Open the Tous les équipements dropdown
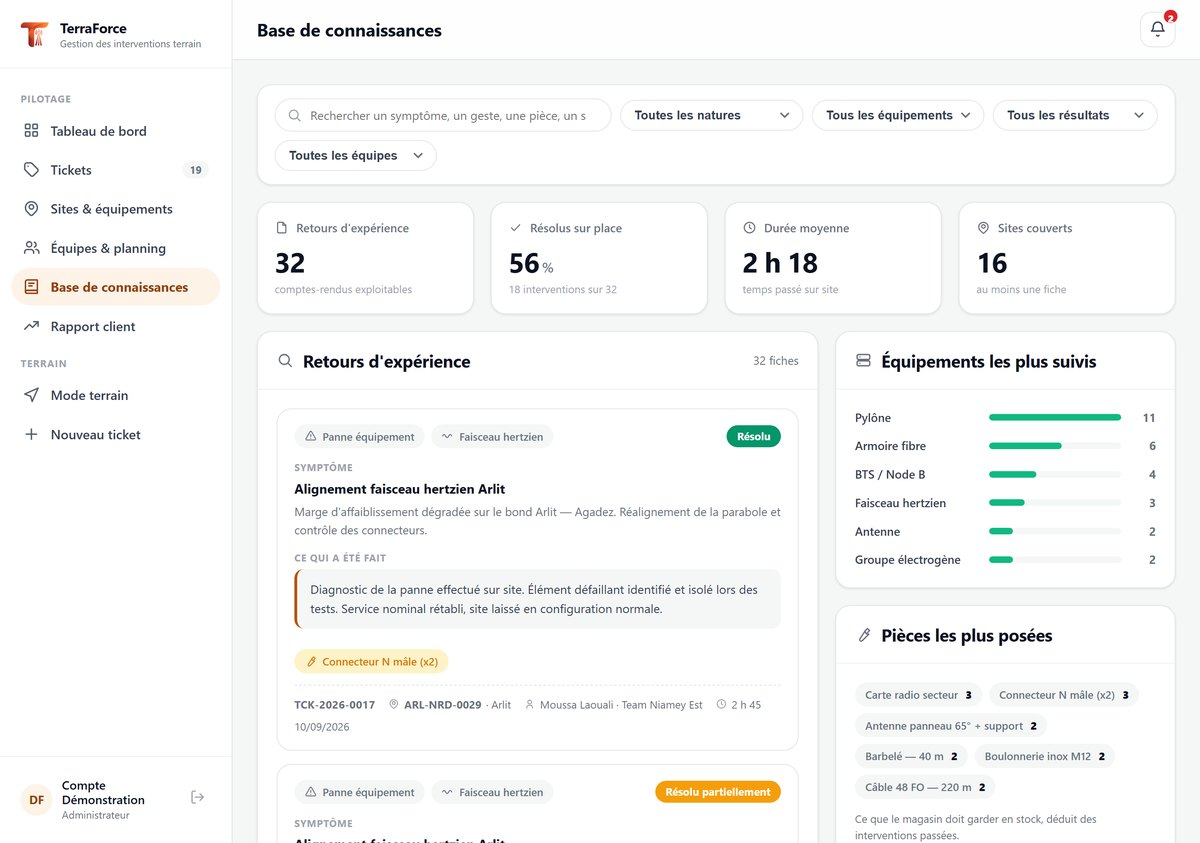 [898, 115]
